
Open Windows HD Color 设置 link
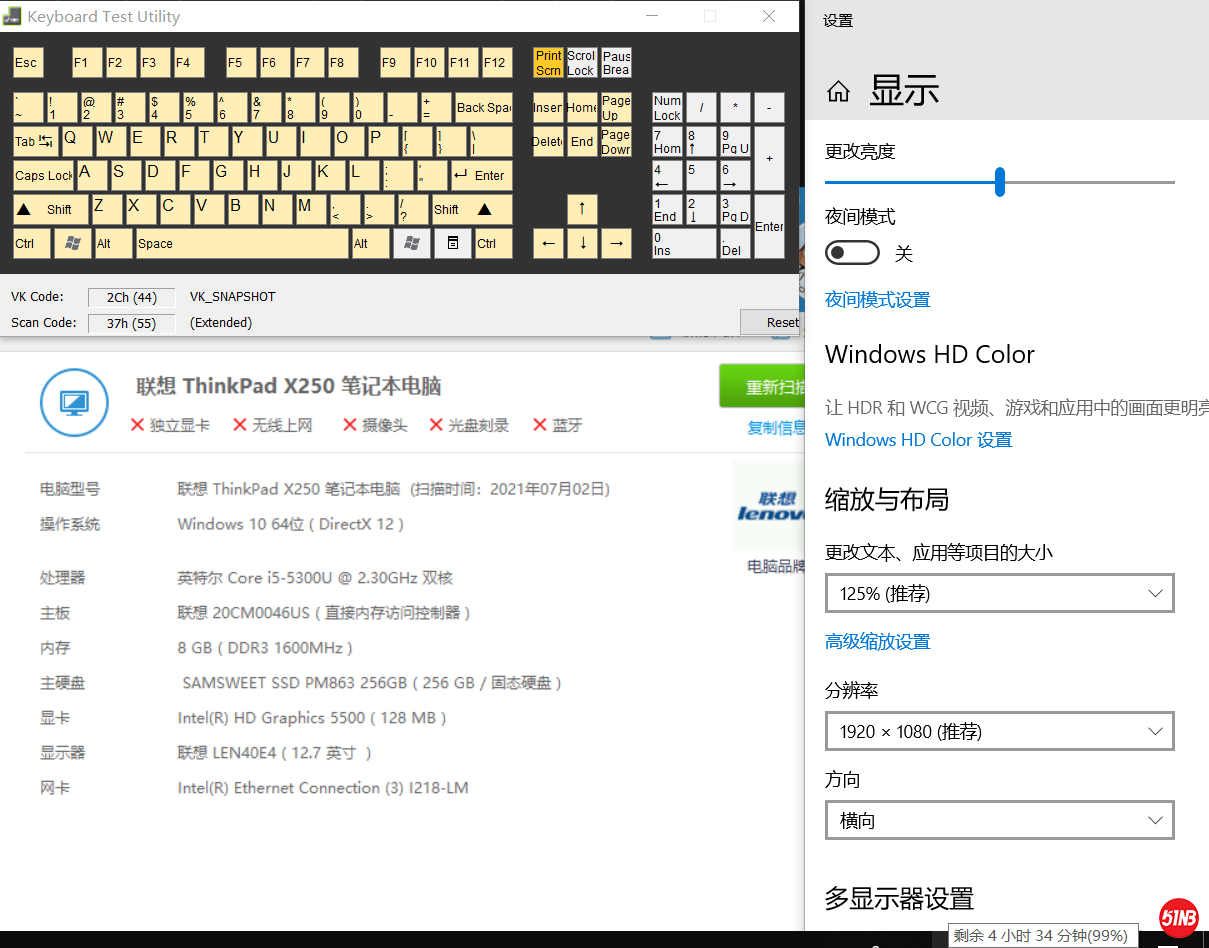[918, 440]
